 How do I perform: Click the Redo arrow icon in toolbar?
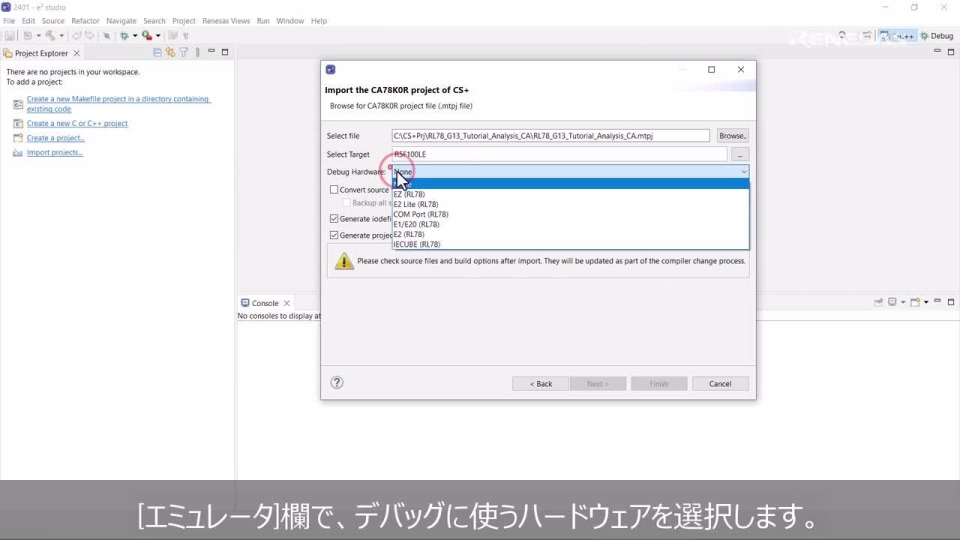click(89, 36)
